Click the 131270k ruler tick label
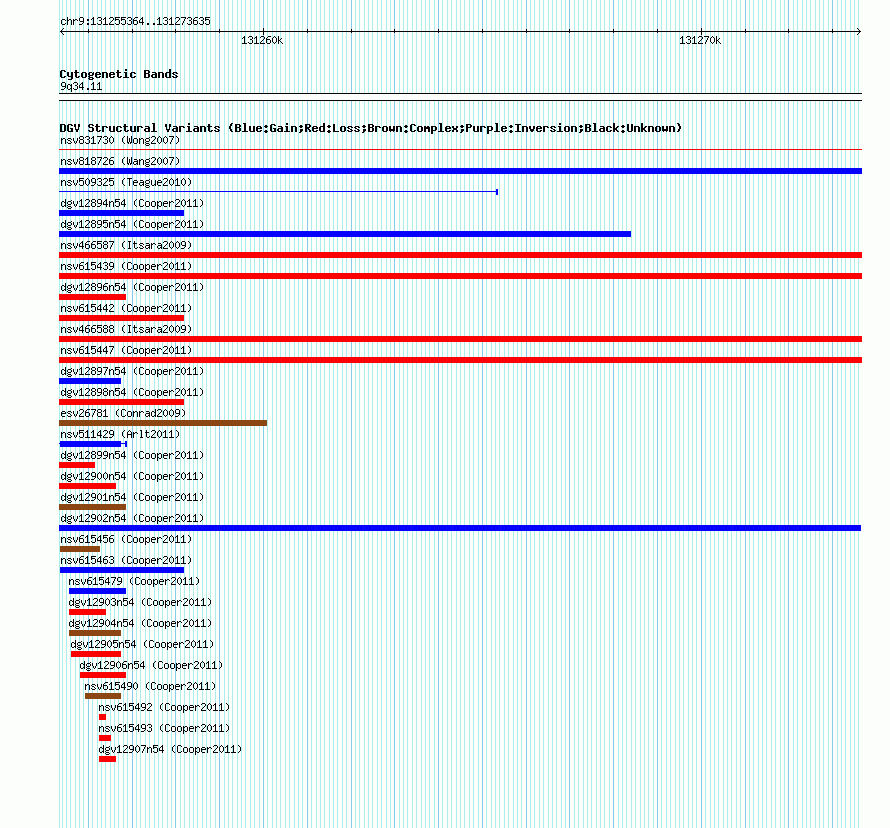 [x=700, y=40]
